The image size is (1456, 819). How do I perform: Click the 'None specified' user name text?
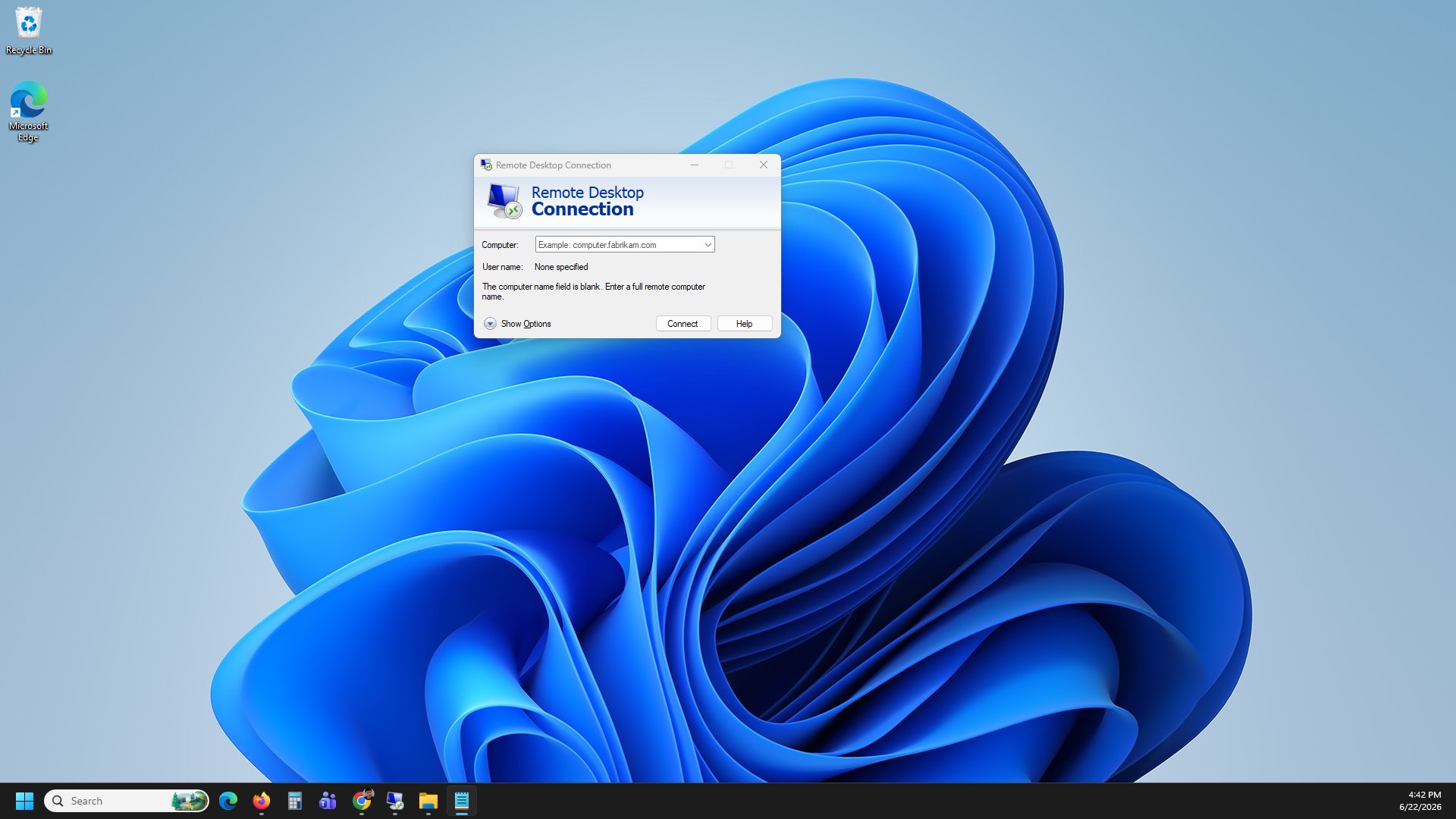[561, 267]
